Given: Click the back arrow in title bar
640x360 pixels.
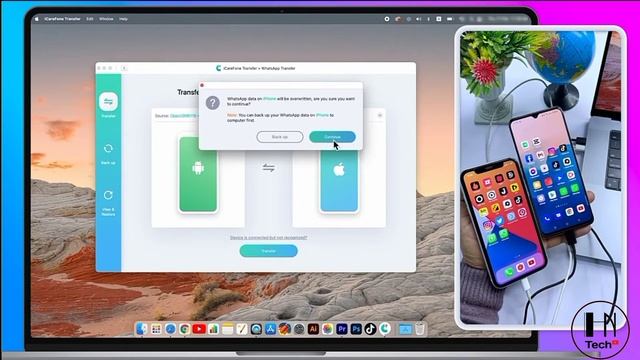Looking at the screenshot, I should (124, 68).
